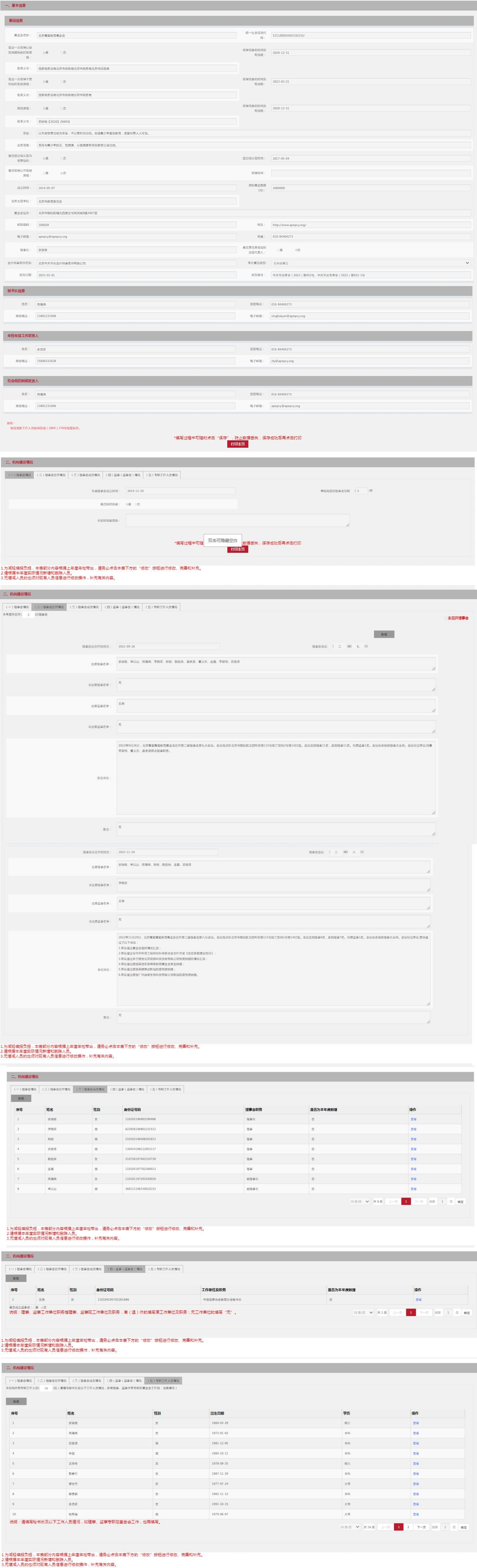The height and width of the screenshot is (1568, 477).
Task: Click the 本年度共召开 meetings count field
Action: (28, 614)
